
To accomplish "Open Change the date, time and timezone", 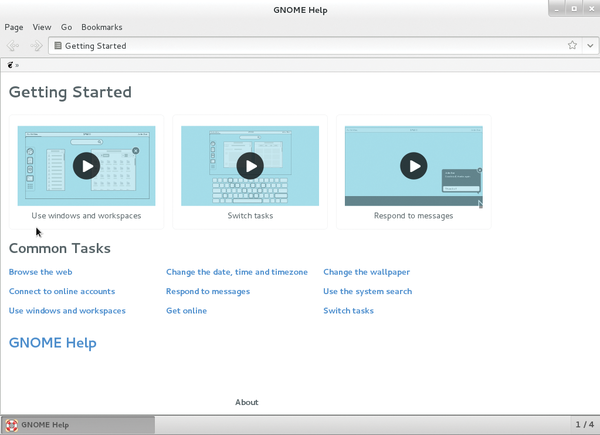I will click(237, 272).
